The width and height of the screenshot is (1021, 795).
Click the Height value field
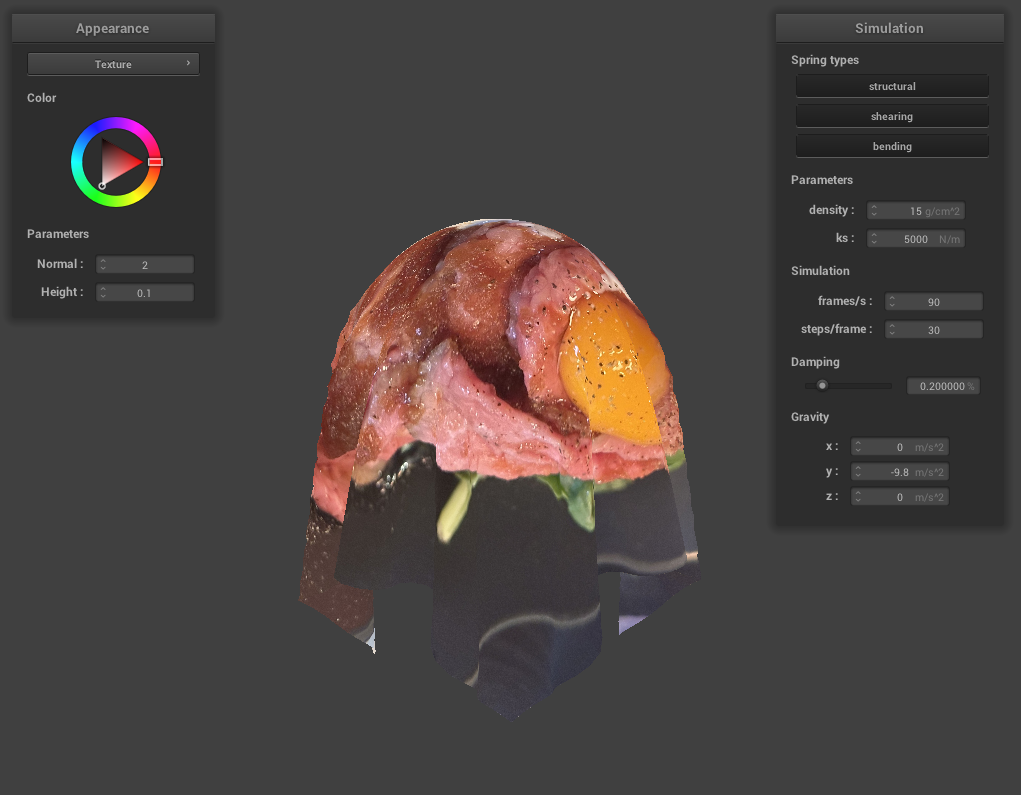point(145,292)
